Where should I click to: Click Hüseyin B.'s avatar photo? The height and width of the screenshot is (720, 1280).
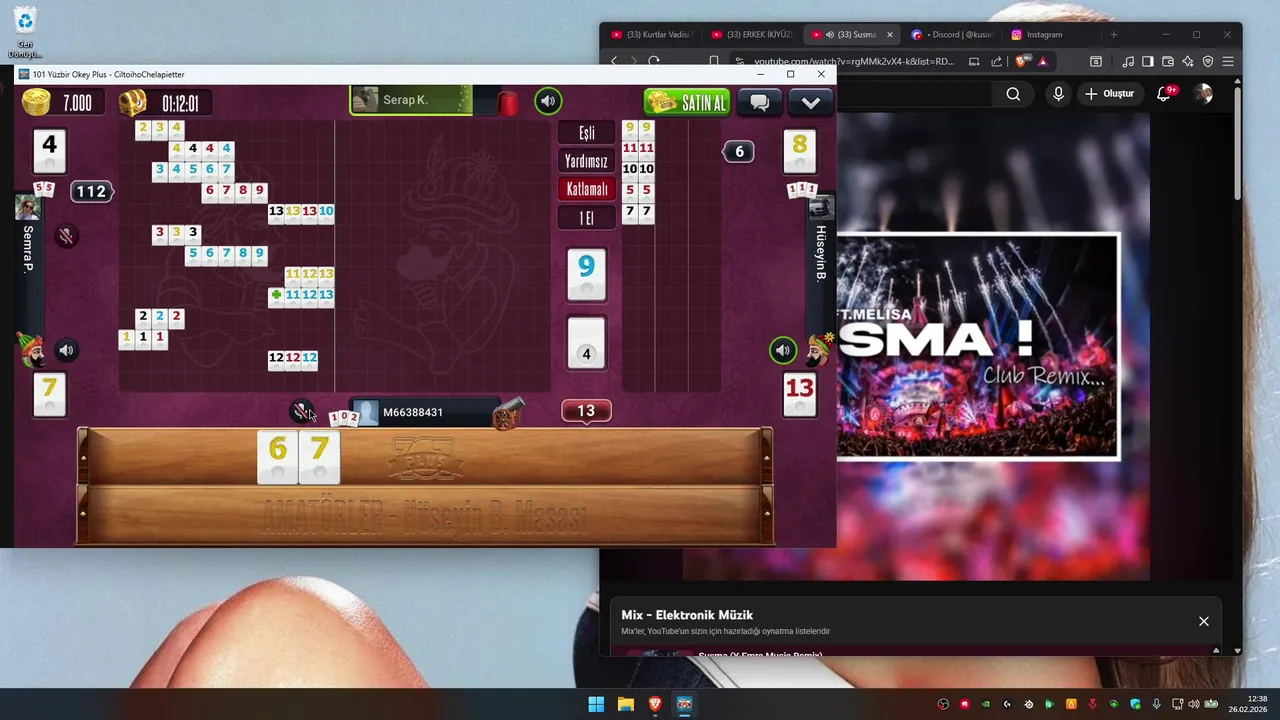[x=821, y=207]
